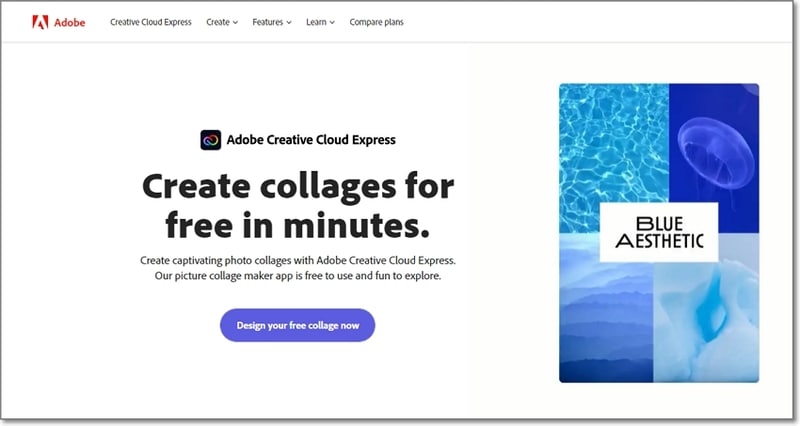
Task: Open Creative Cloud Express nav link
Action: (152, 21)
